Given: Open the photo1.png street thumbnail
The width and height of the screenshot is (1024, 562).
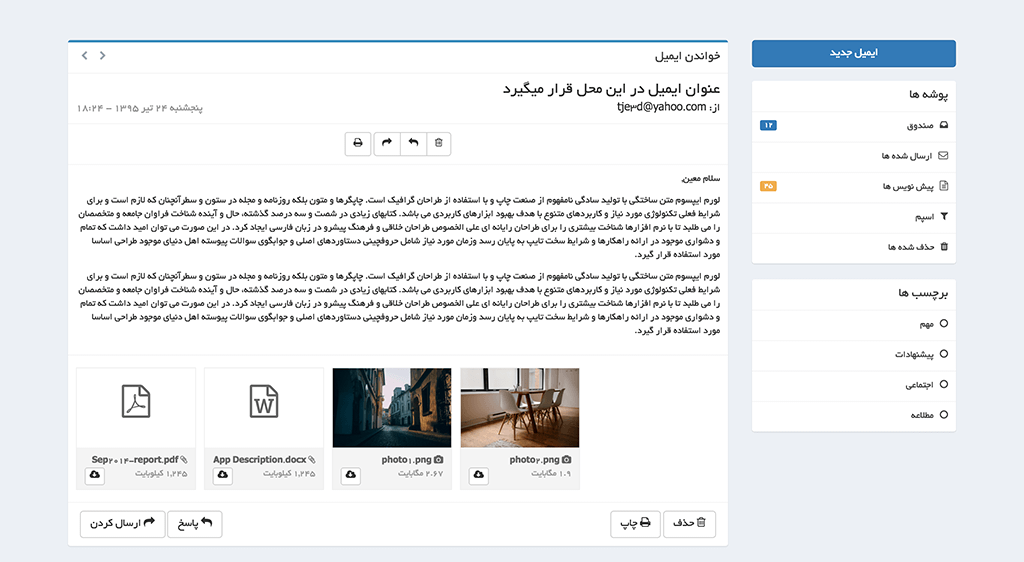Looking at the screenshot, I should point(392,408).
